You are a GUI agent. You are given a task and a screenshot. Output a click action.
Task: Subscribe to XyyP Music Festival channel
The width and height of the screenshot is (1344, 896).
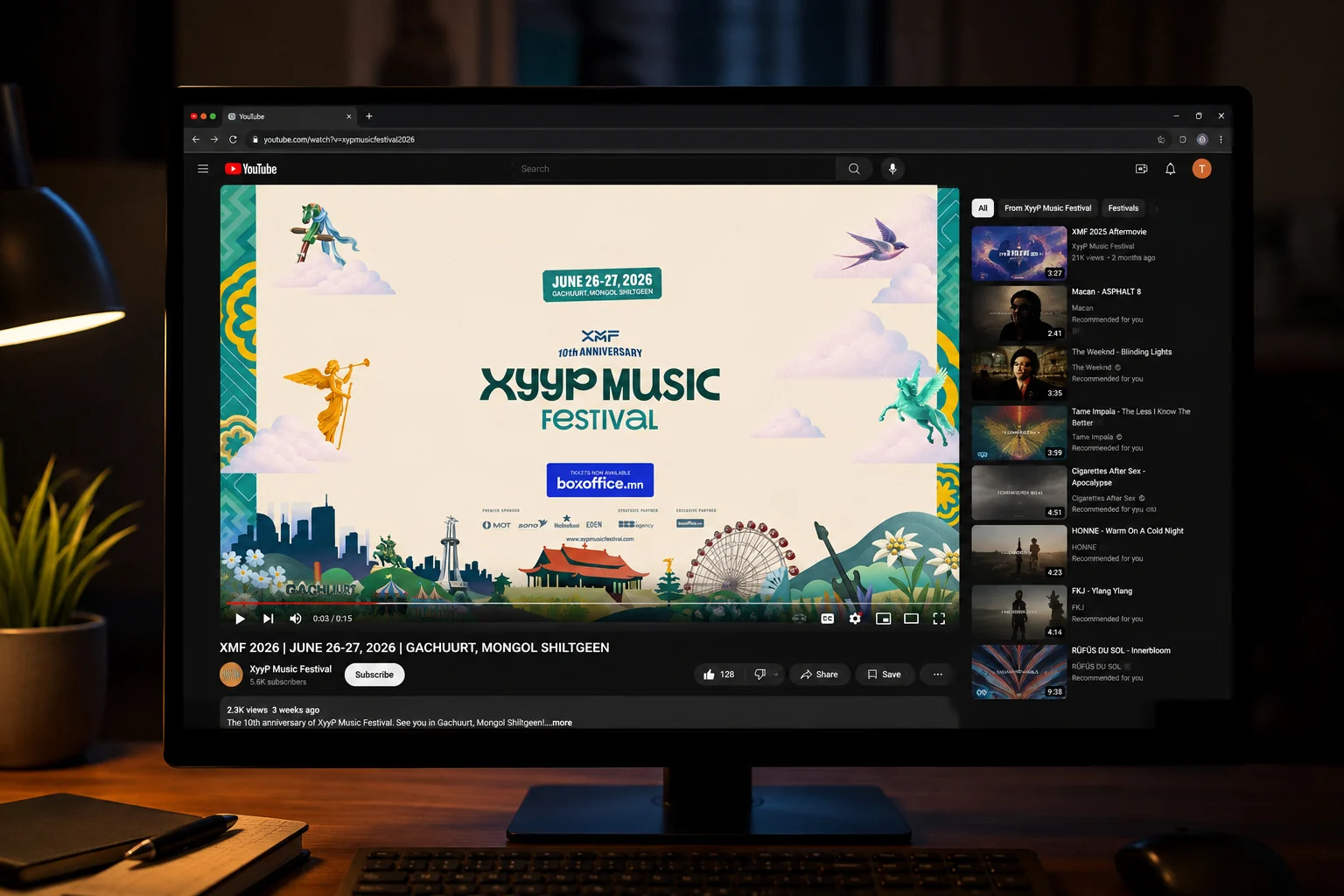374,675
